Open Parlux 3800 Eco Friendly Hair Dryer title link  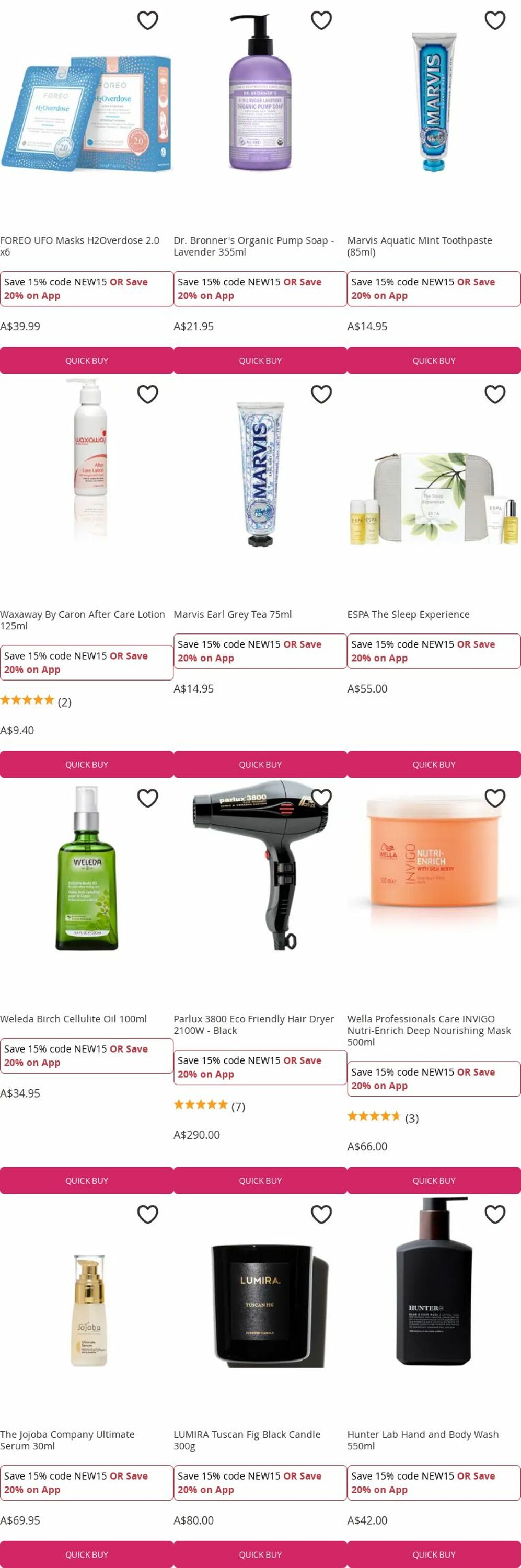(254, 1024)
